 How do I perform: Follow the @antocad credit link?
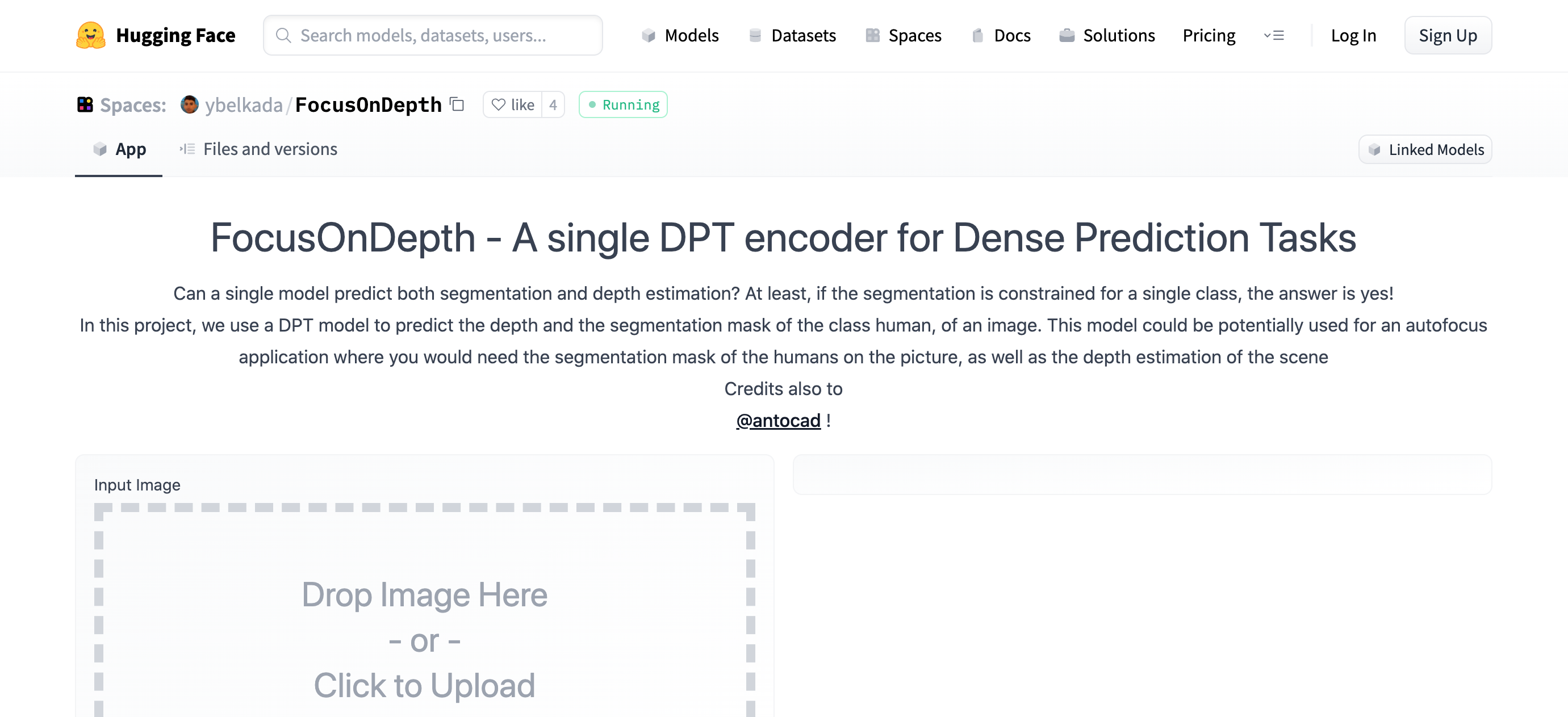tap(778, 421)
